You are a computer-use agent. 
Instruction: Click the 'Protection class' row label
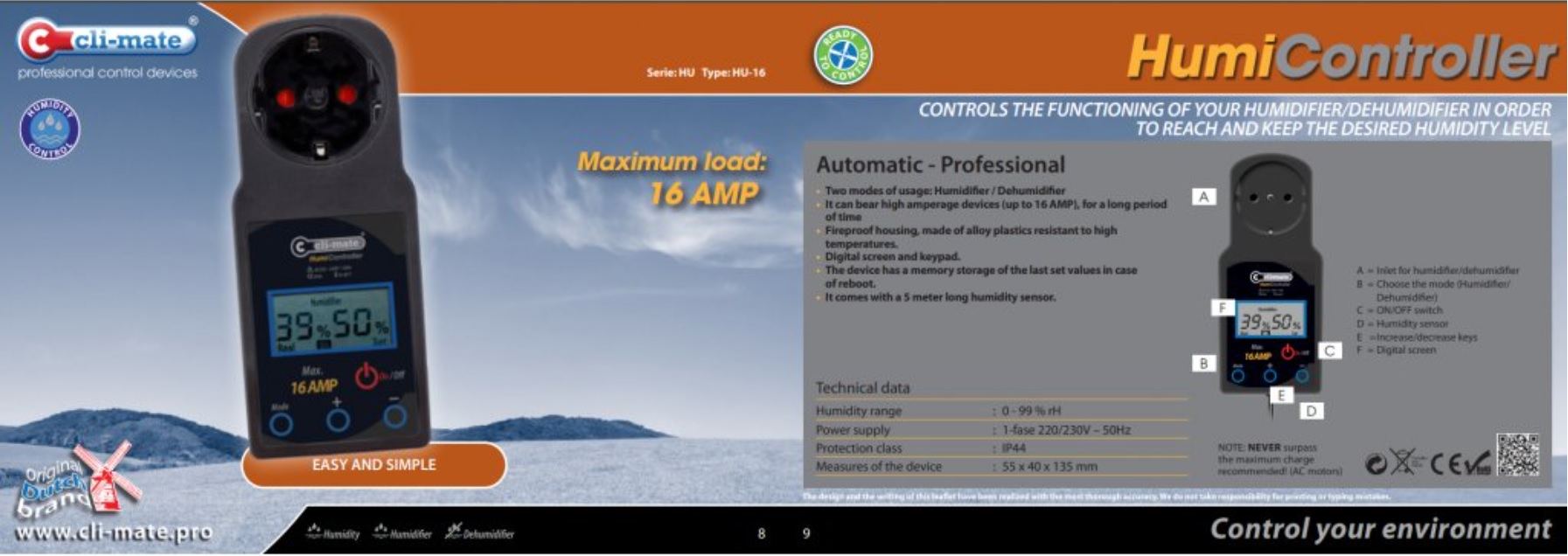click(x=859, y=448)
